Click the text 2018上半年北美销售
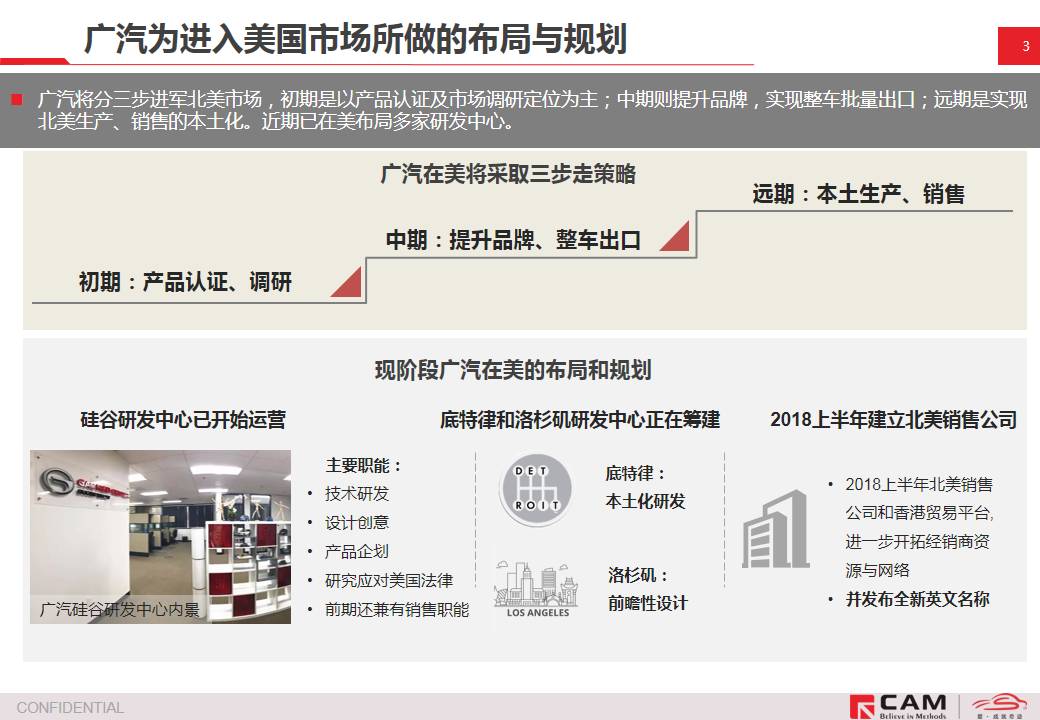 (x=919, y=485)
